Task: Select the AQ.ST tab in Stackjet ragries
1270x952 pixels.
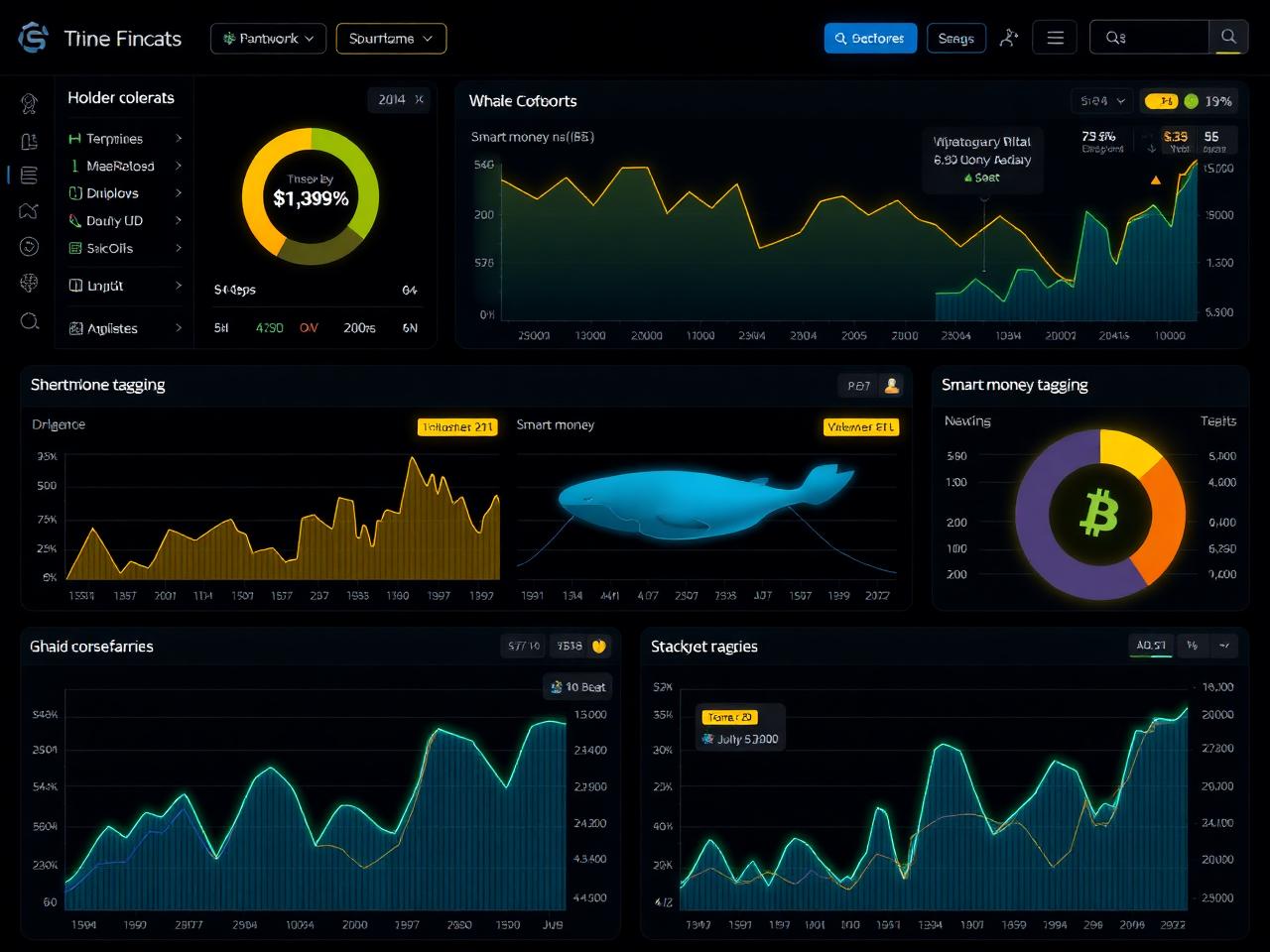Action: pos(1151,645)
